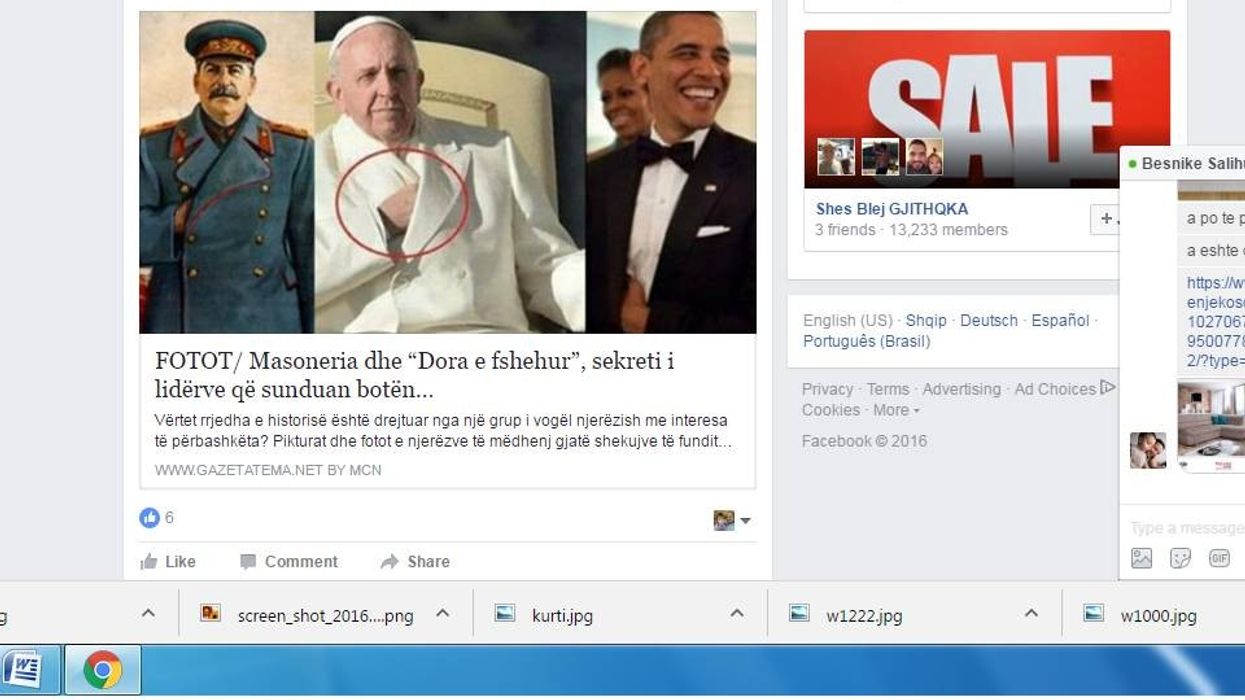Viewport: 1245px width, 700px height.
Task: Open Google Chrome from the taskbar
Action: click(102, 670)
